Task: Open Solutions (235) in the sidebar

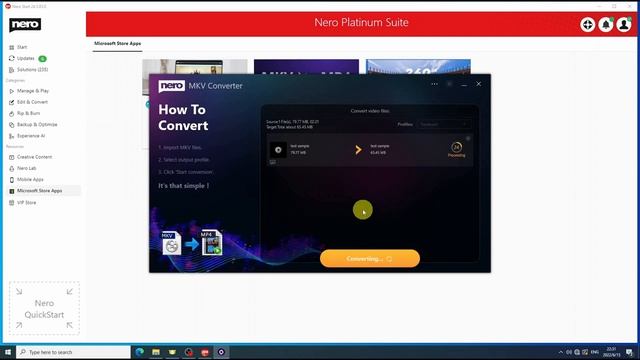Action: (x=32, y=70)
